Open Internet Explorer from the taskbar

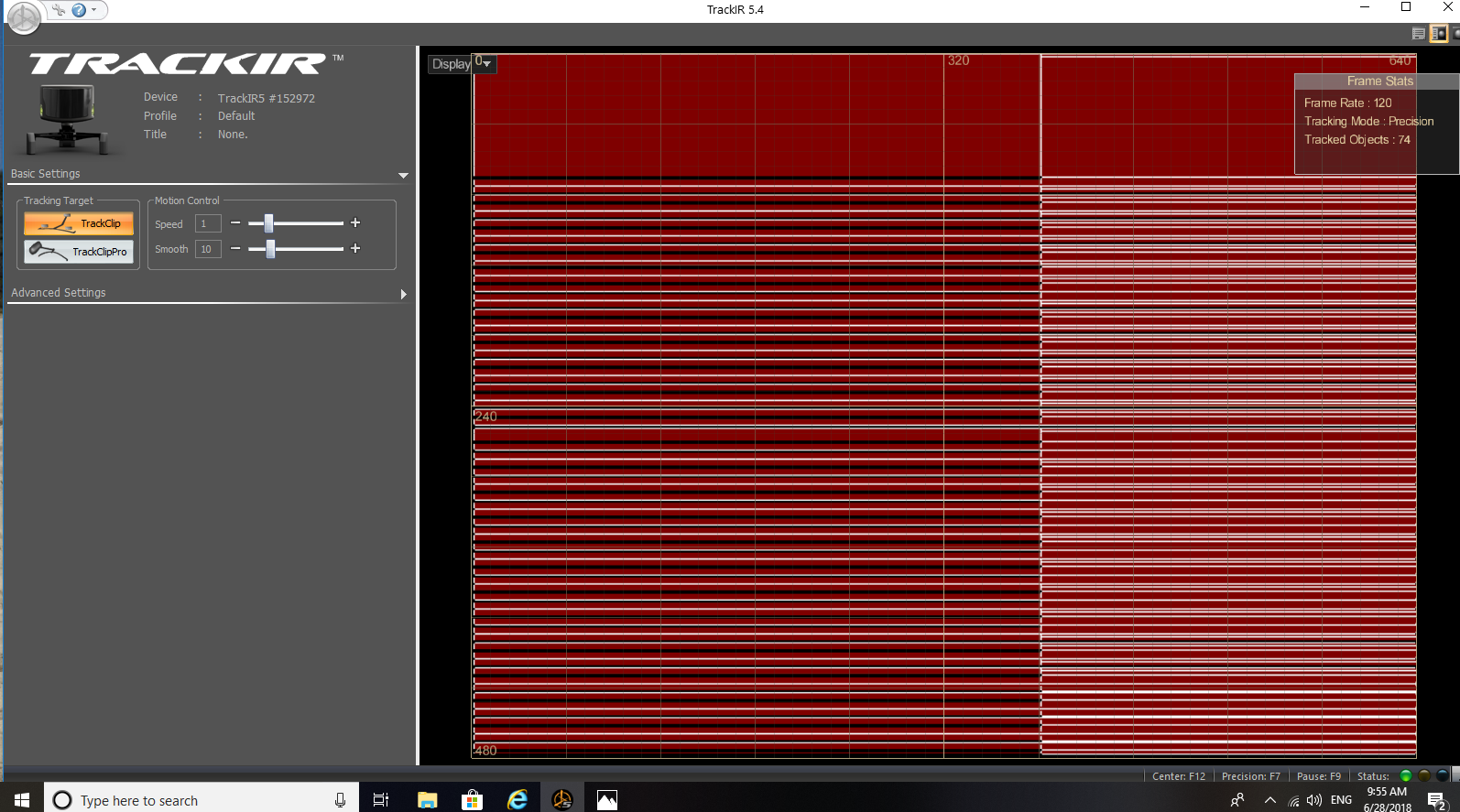pos(518,800)
